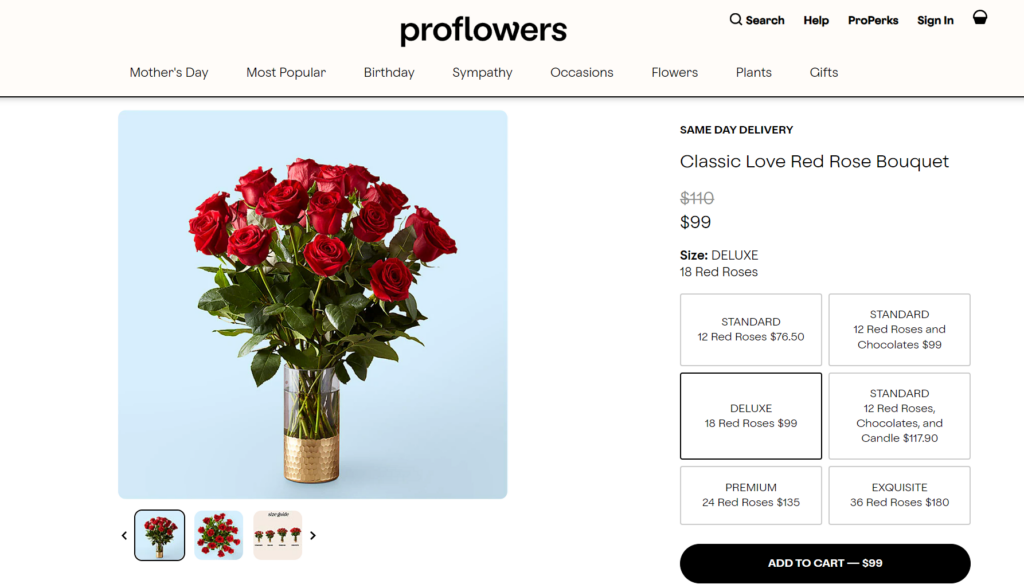Open the Sympathy category

482,73
